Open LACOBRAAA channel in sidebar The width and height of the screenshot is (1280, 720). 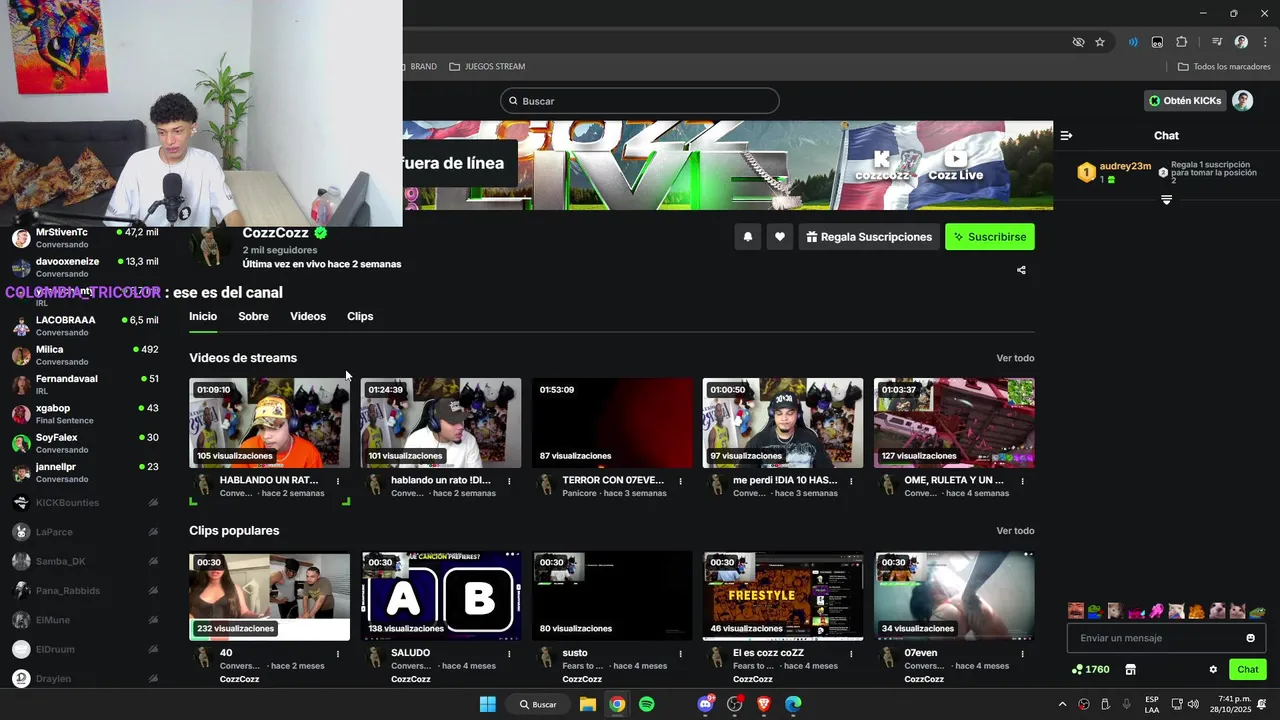[x=85, y=326]
